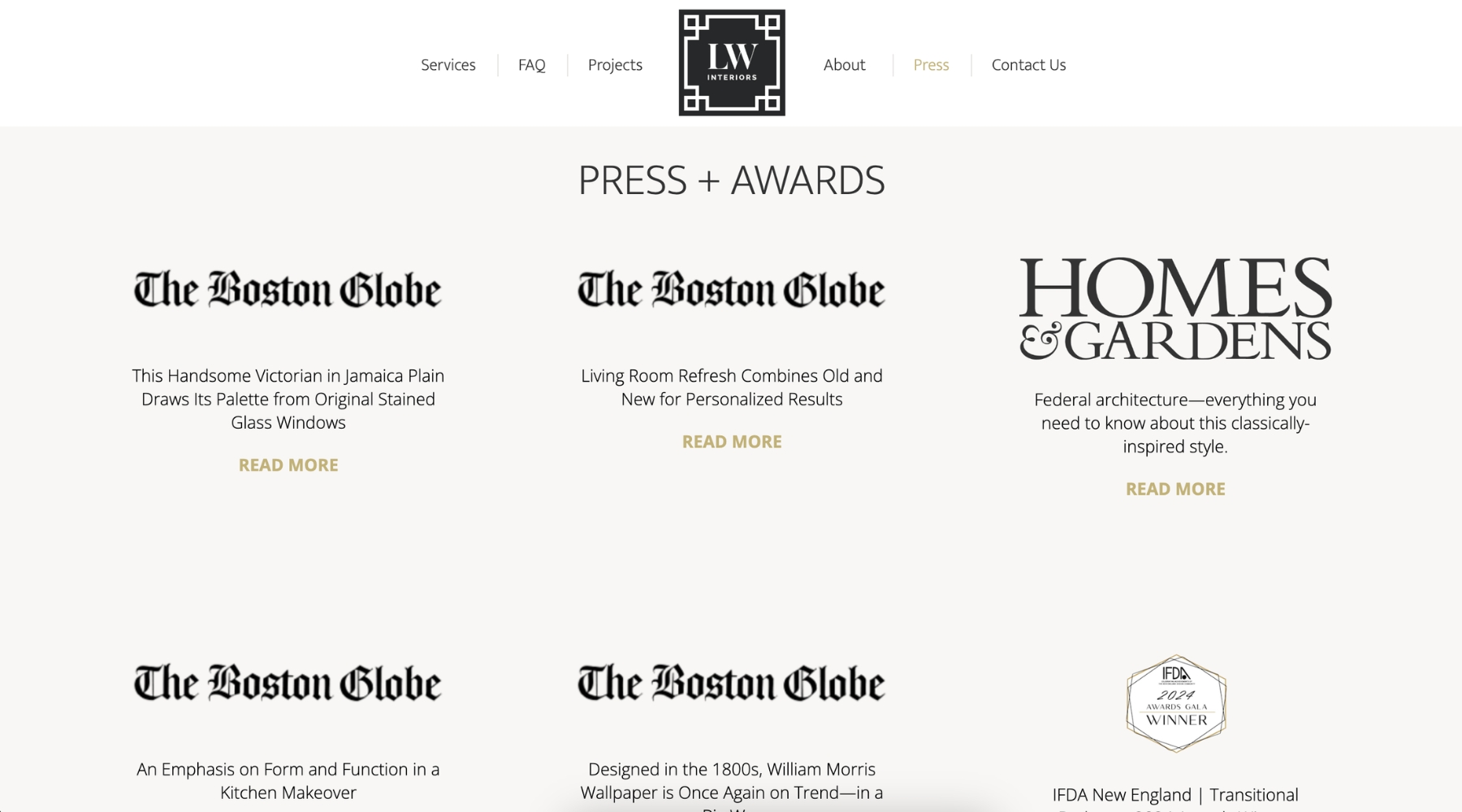Open the Projects page
The image size is (1462, 812).
(615, 65)
